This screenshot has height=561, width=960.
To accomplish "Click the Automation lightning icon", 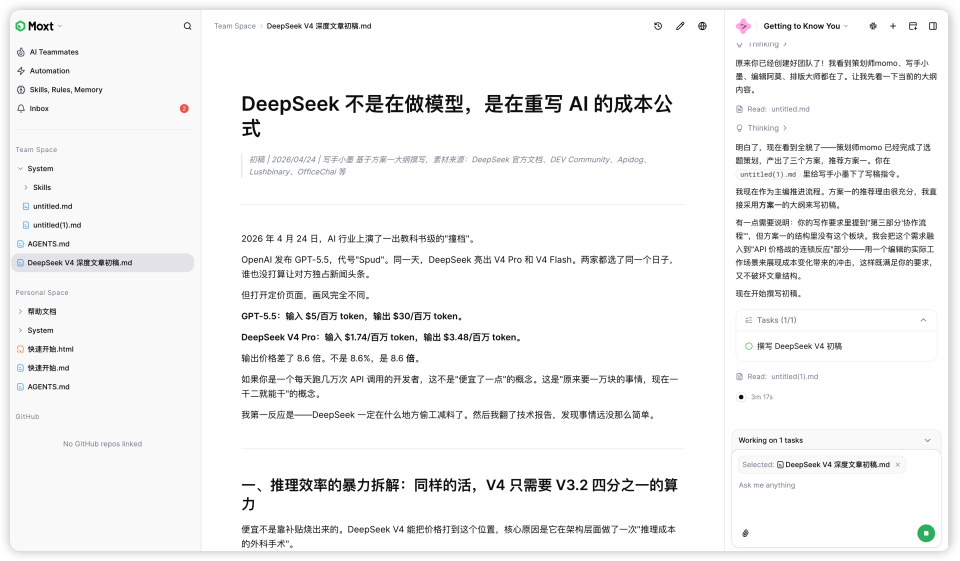I will pos(21,71).
